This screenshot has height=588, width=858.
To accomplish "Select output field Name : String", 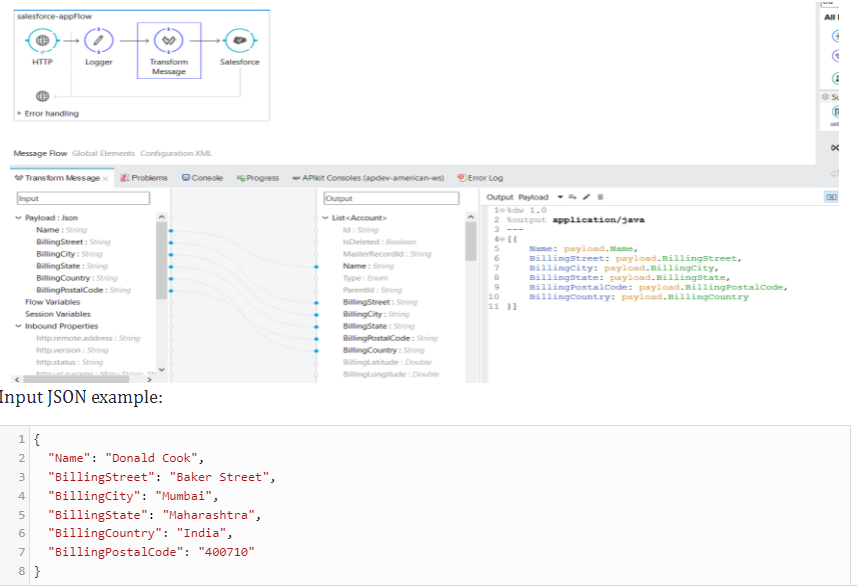I will click(x=368, y=266).
